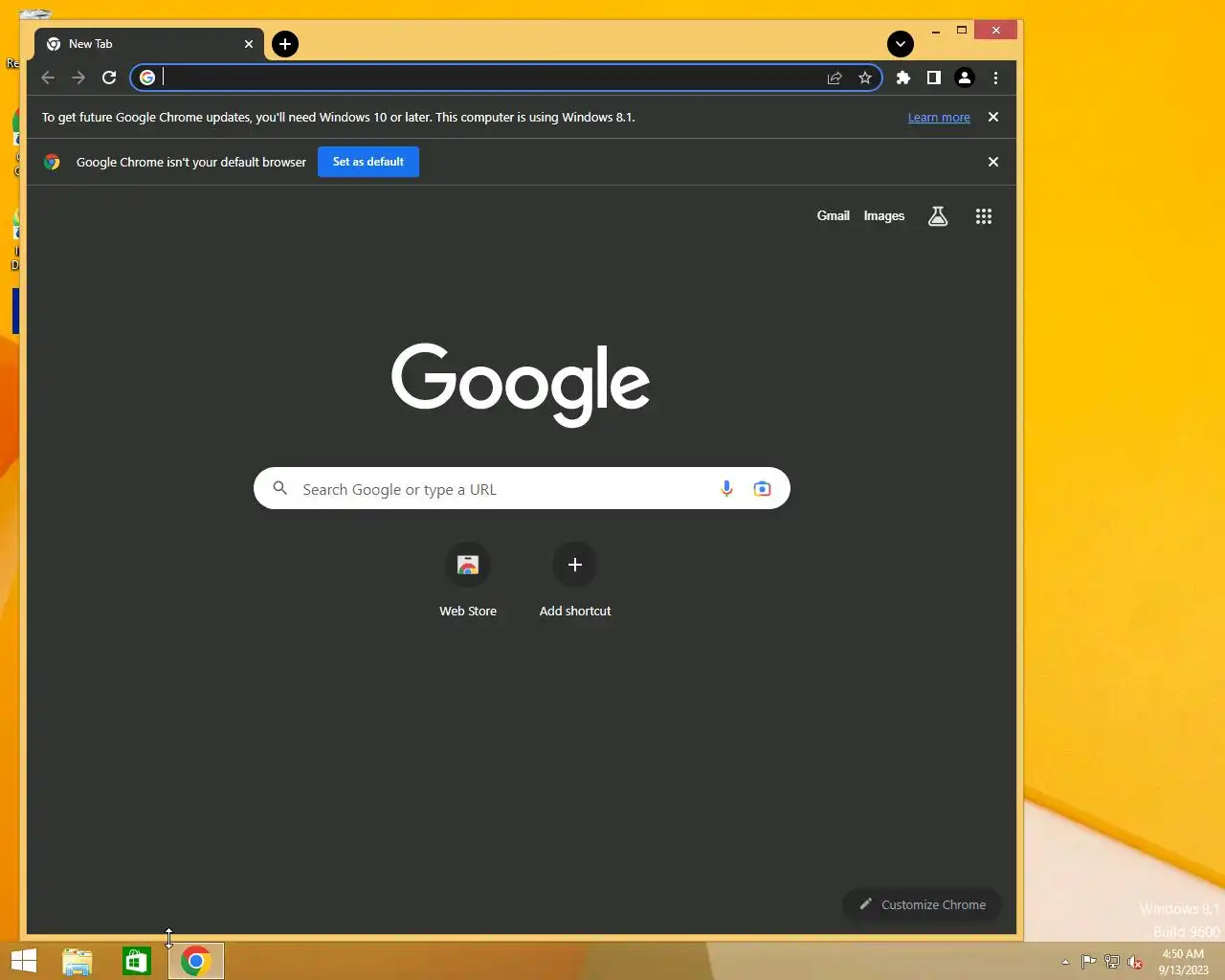The image size is (1225, 980).
Task: Open Images link
Action: [x=884, y=215]
